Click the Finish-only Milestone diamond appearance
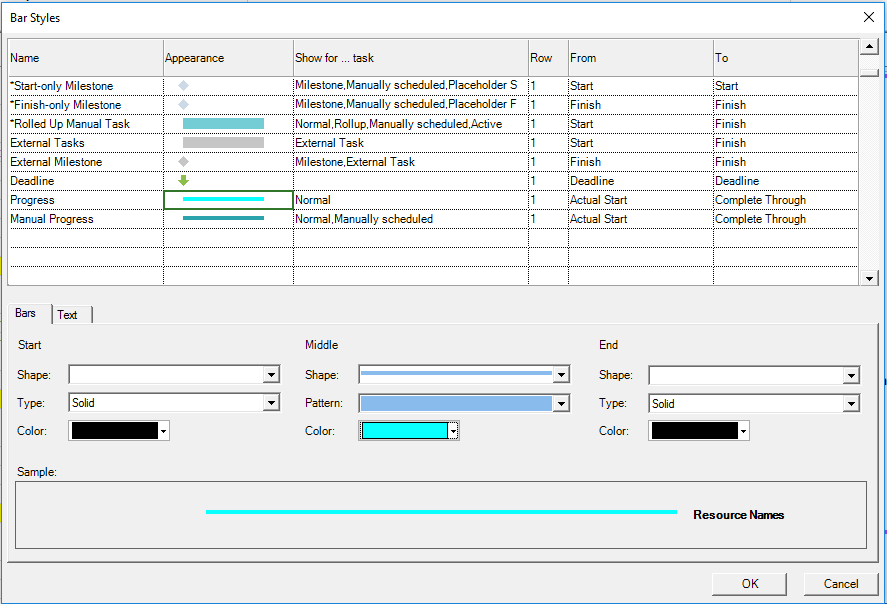The image size is (887, 604). point(183,105)
